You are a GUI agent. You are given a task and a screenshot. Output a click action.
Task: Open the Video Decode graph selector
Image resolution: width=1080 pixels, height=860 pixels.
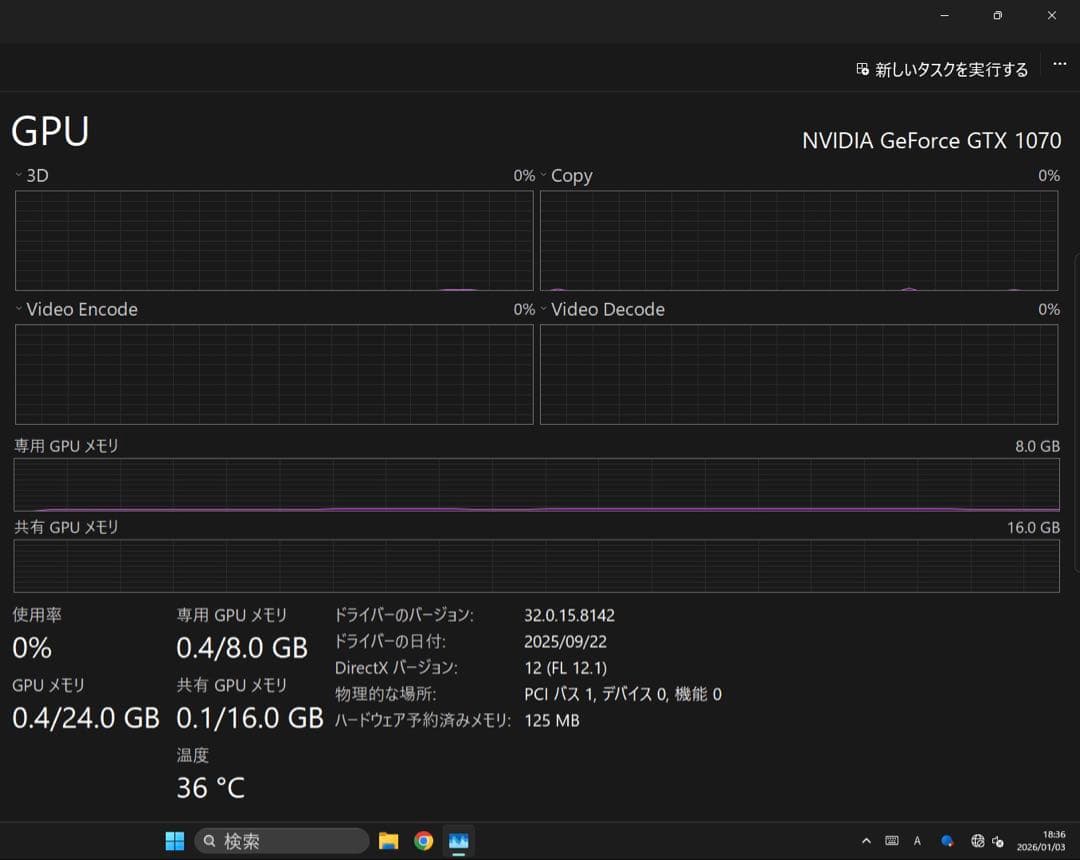pyautogui.click(x=542, y=309)
